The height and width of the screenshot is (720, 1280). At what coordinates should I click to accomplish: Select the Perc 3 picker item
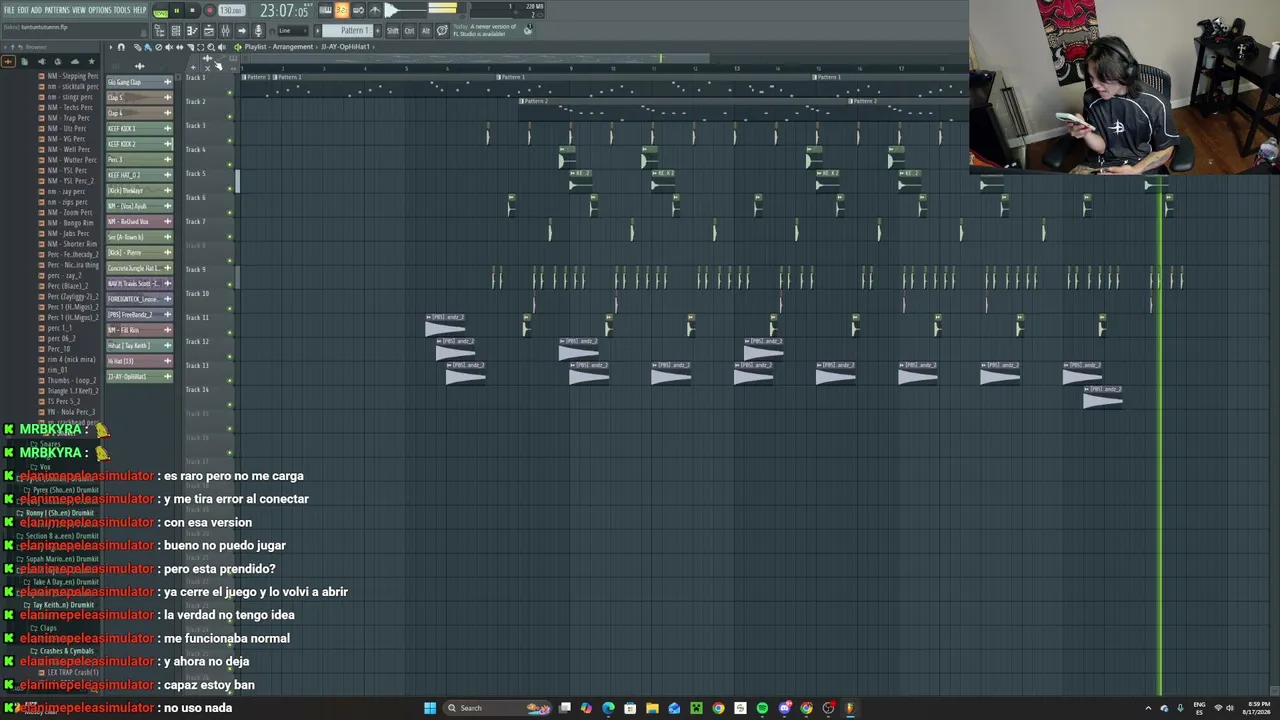point(139,160)
